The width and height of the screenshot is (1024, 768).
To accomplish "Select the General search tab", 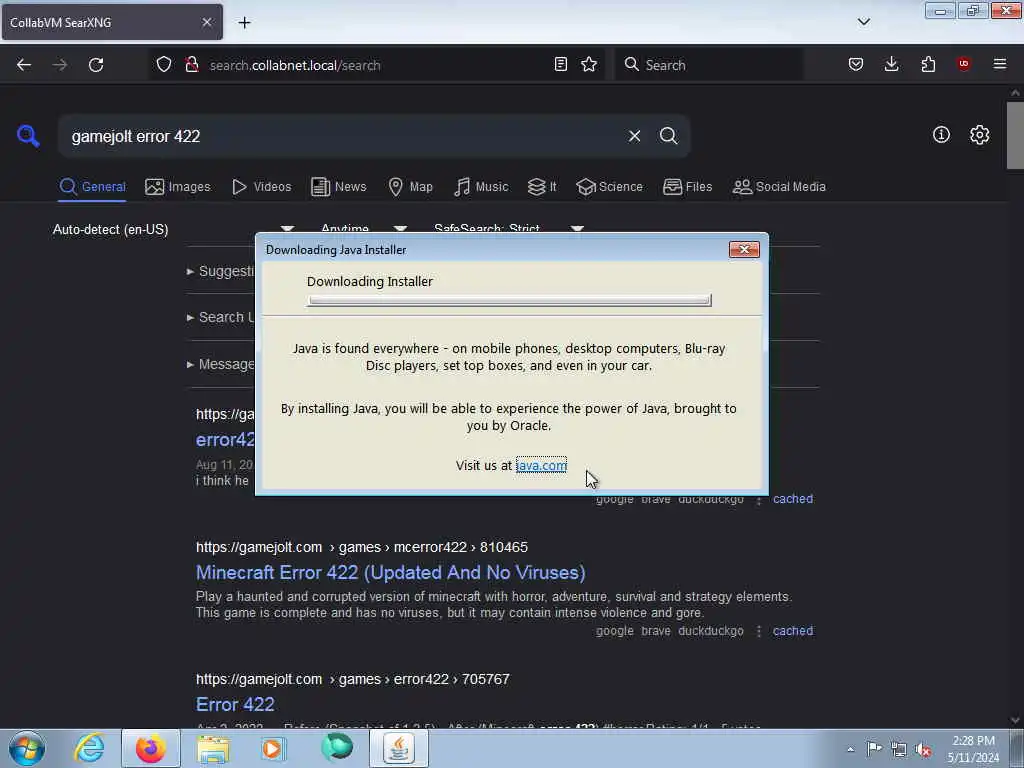I will pos(92,187).
